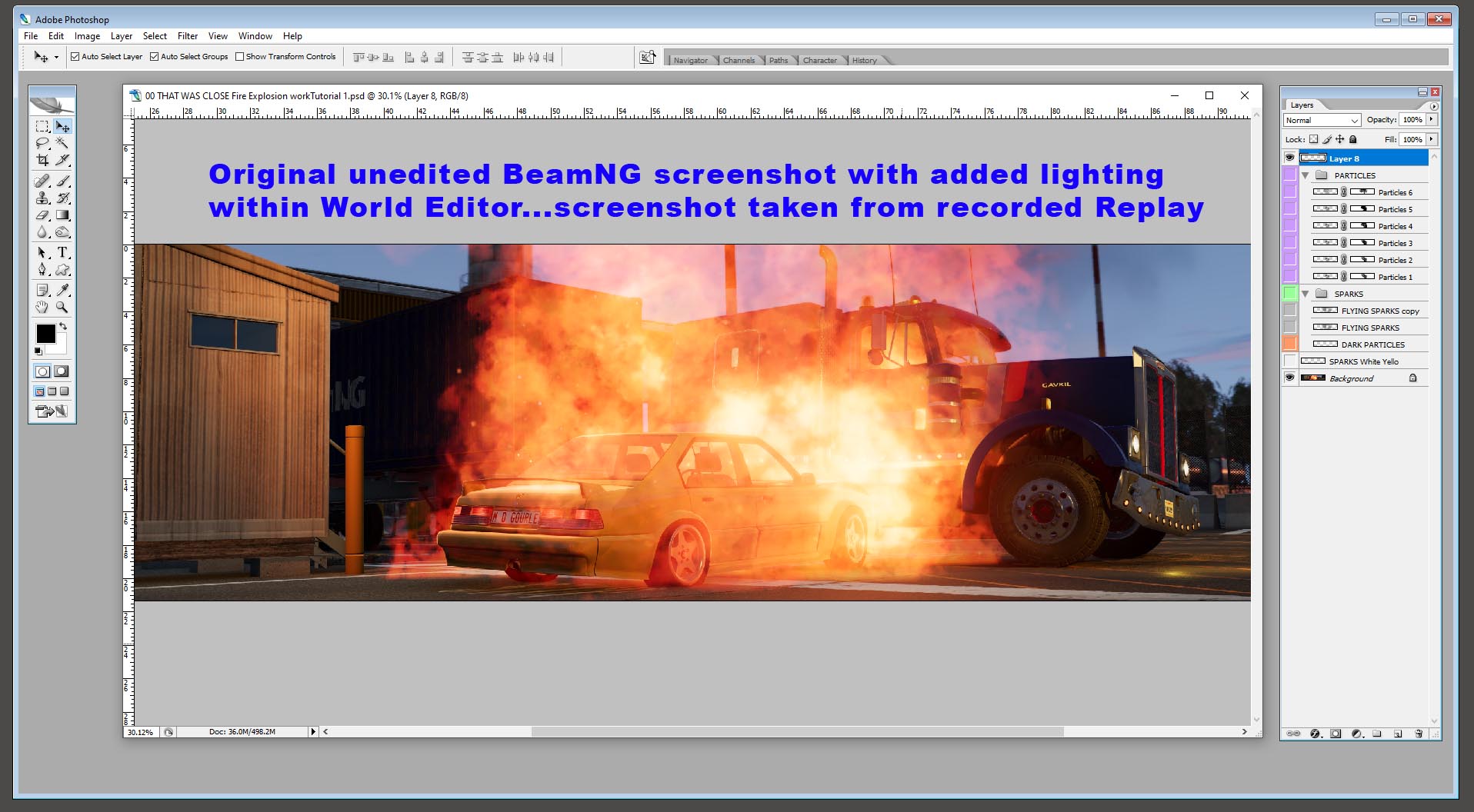Click Create new group folder icon
The image size is (1474, 812).
[1377, 734]
